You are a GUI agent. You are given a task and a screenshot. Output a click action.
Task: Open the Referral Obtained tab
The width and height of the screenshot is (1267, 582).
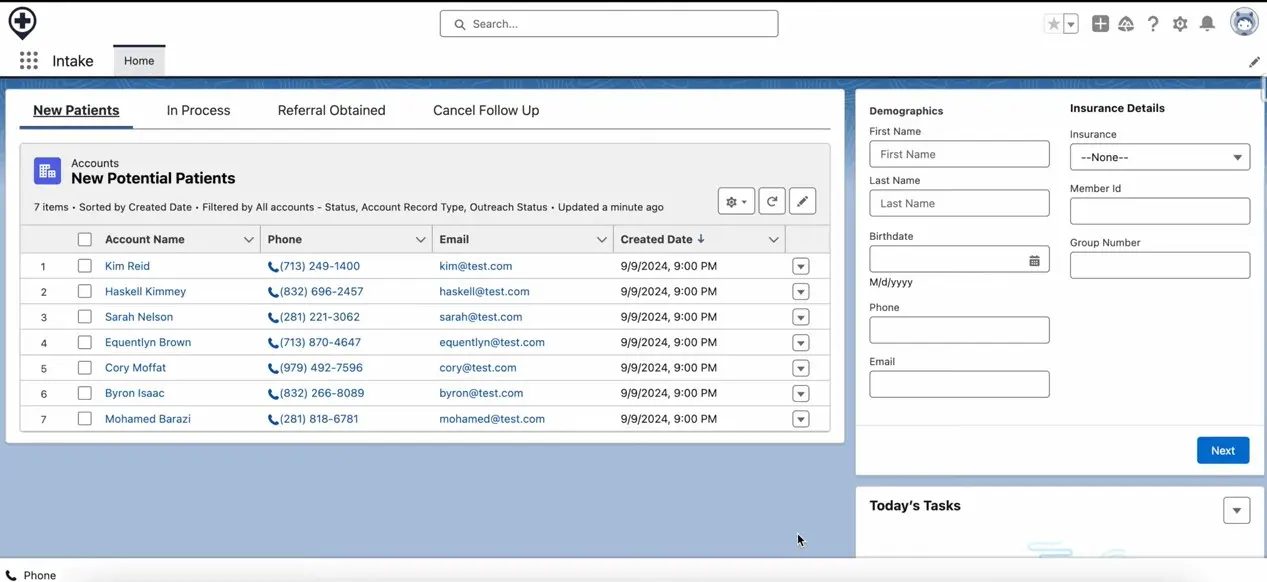[331, 110]
